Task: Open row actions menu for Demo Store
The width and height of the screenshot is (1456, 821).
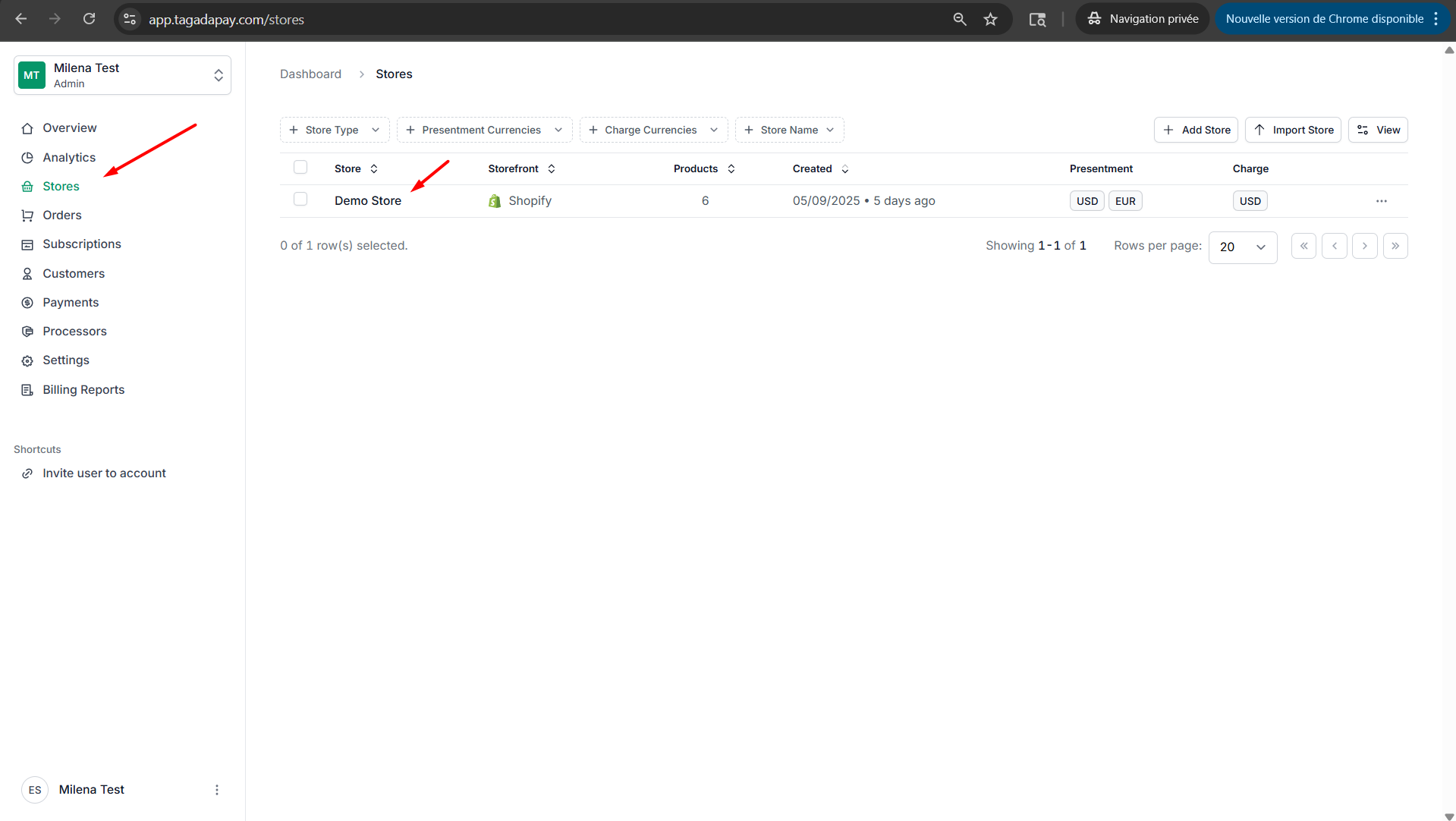Action: [x=1382, y=201]
